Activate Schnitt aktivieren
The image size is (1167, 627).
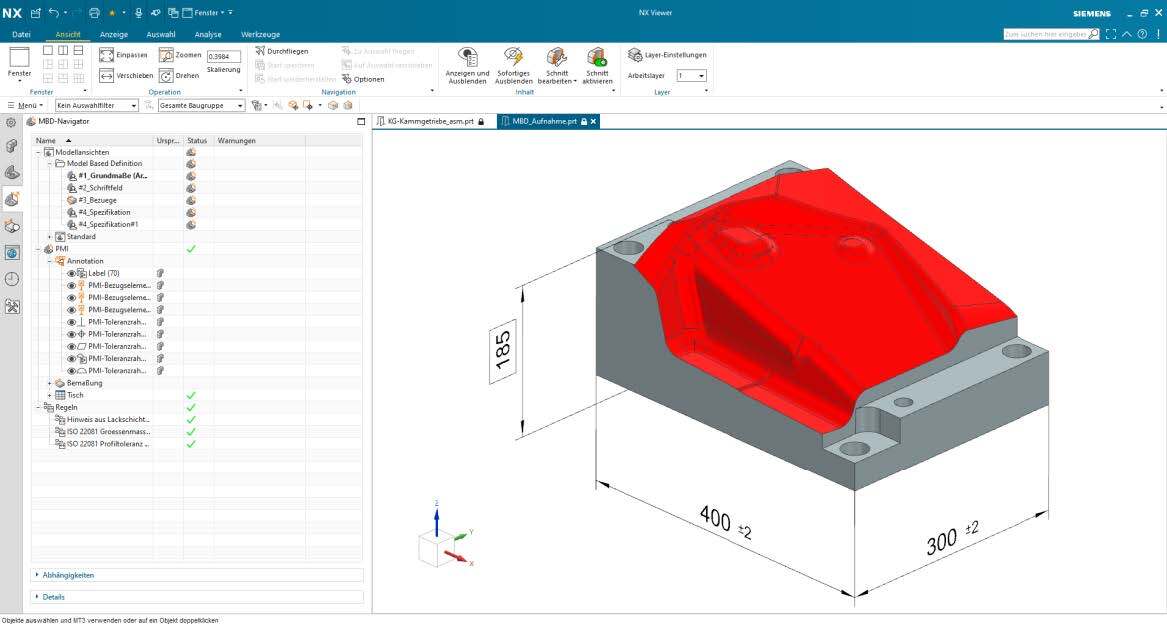point(598,62)
